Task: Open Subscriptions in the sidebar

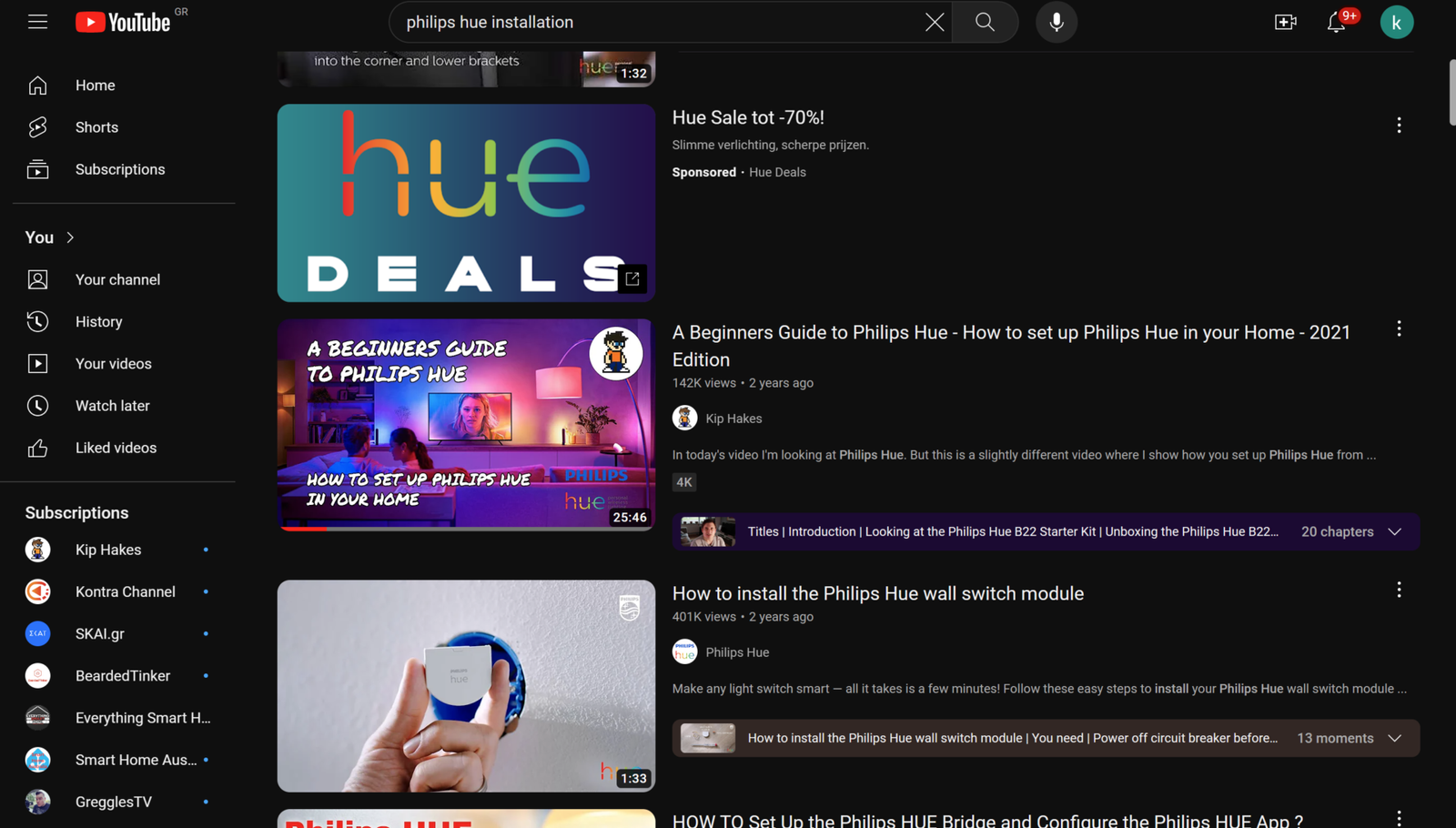Action: coord(119,169)
